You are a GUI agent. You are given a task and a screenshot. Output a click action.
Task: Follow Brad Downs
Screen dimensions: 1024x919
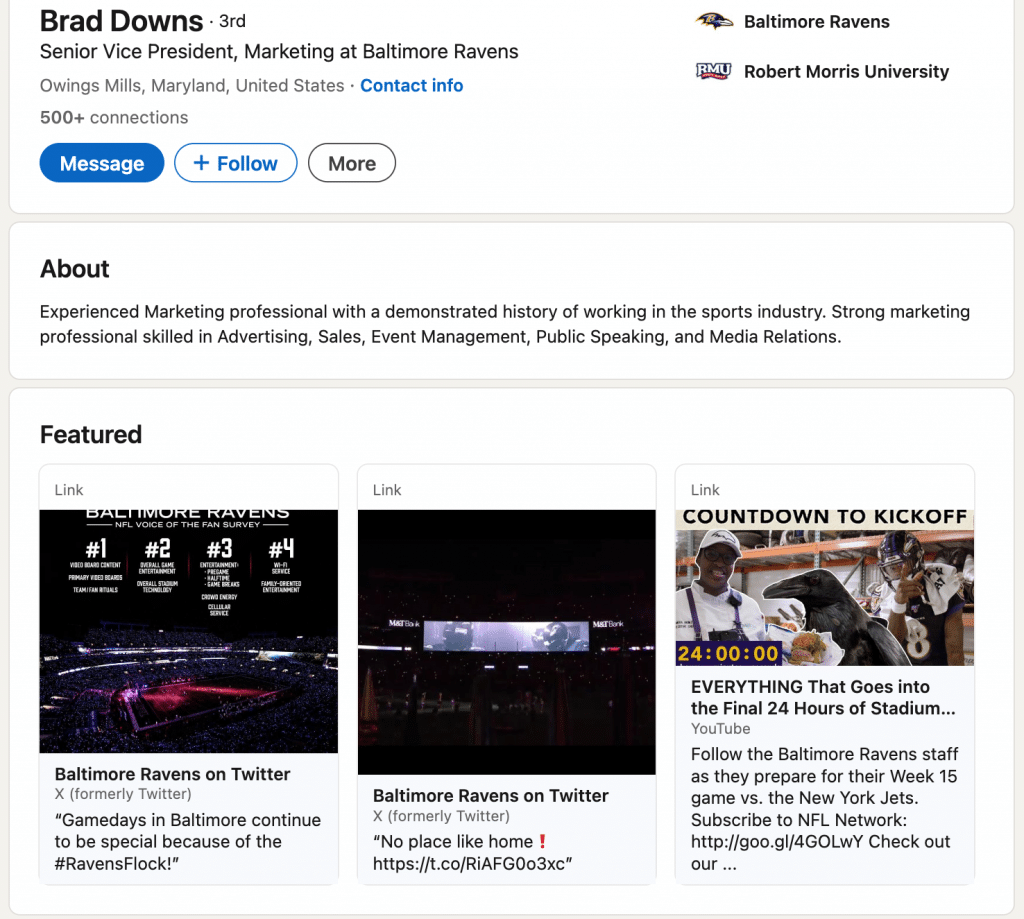235,162
